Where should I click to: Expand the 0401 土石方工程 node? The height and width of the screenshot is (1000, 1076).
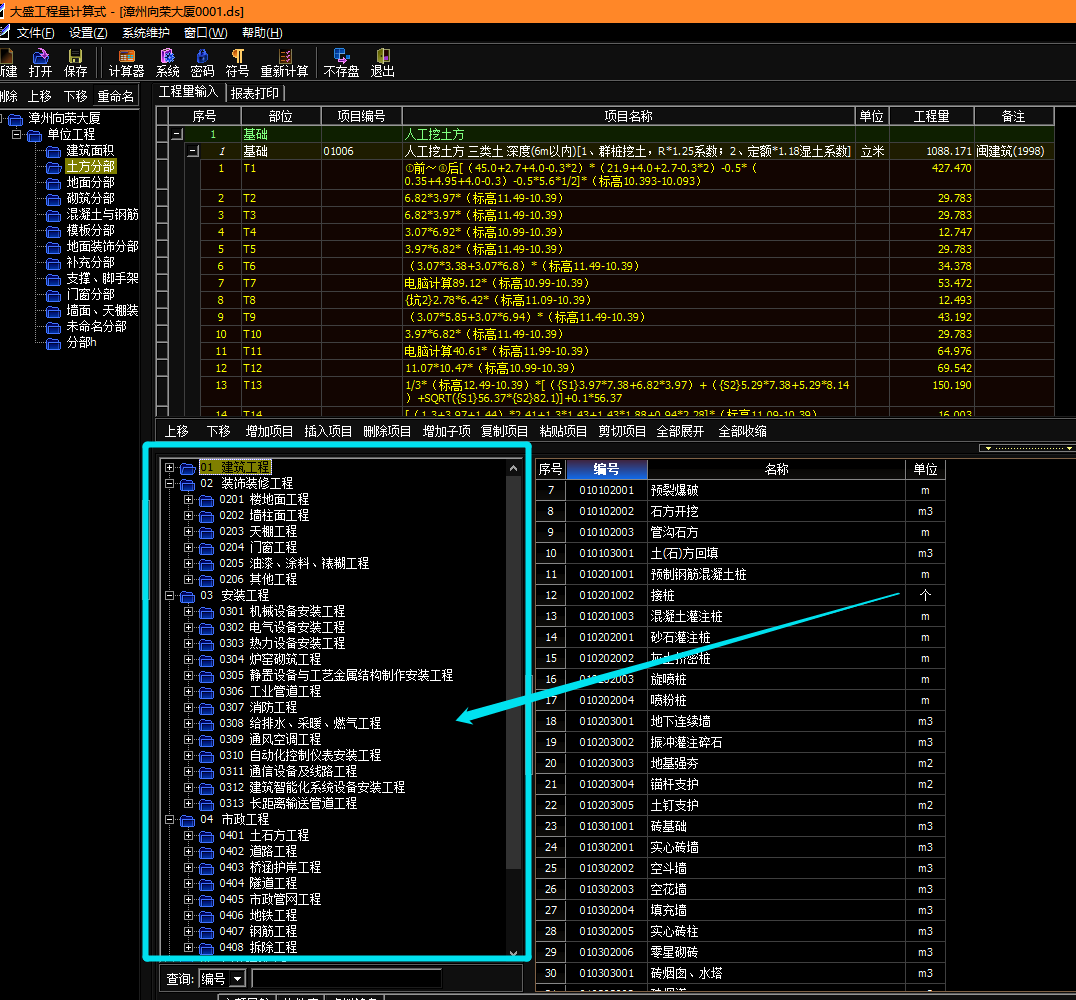(x=188, y=836)
